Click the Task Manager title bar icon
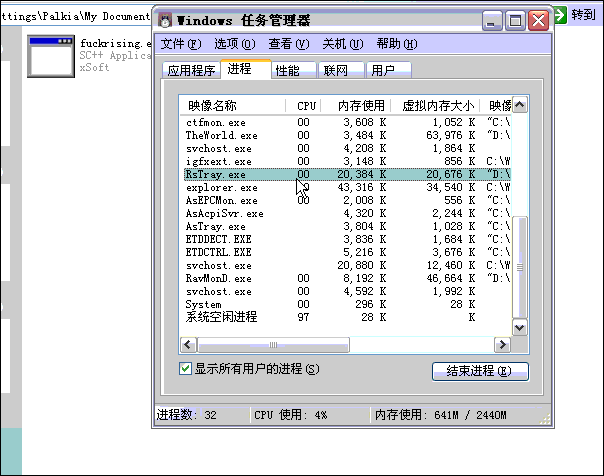Image resolution: width=604 pixels, height=476 pixels. pos(165,20)
